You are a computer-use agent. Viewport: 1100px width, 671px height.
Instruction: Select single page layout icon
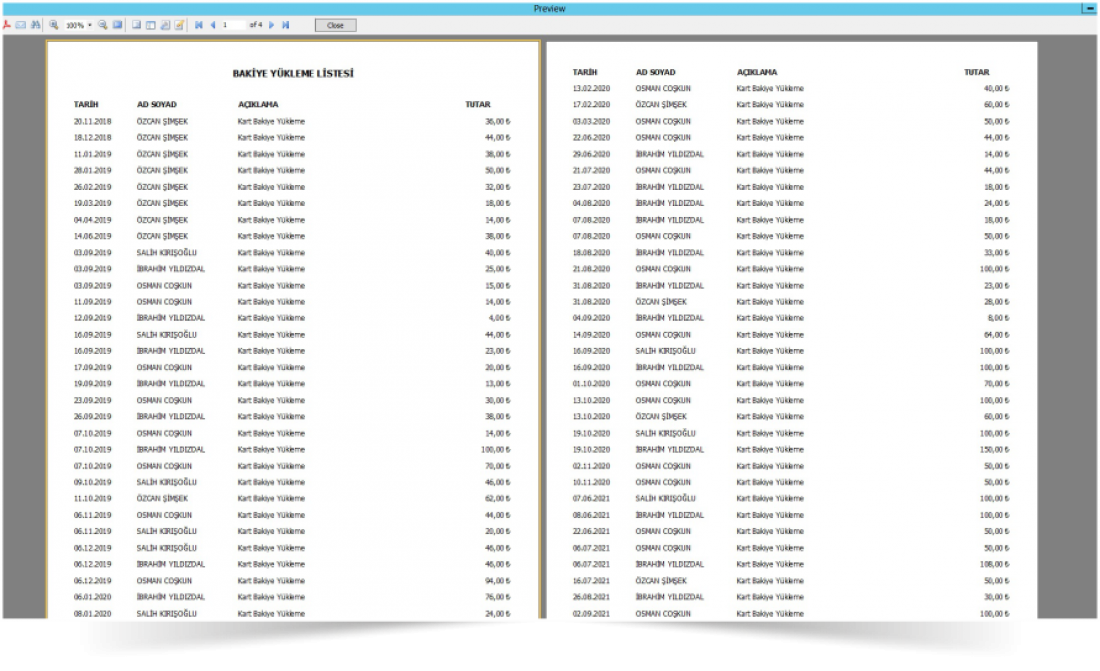pyautogui.click(x=136, y=24)
